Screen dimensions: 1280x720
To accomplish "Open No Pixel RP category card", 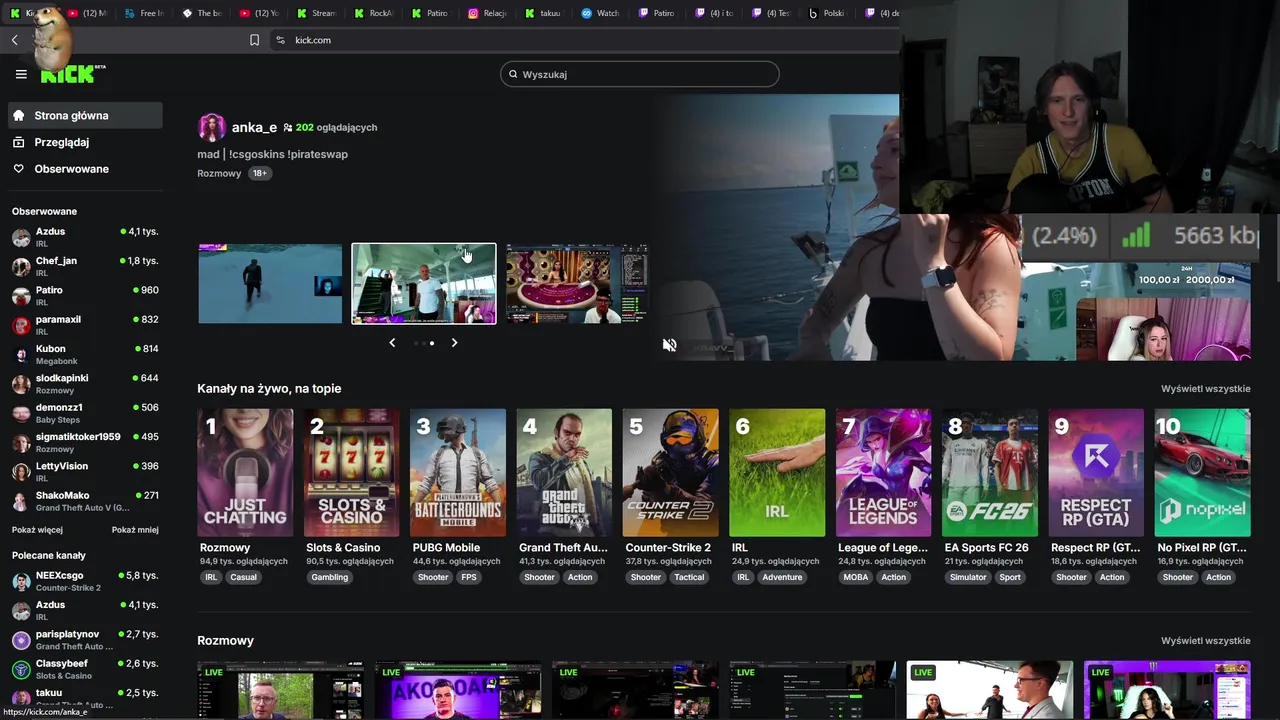I will tap(1203, 472).
